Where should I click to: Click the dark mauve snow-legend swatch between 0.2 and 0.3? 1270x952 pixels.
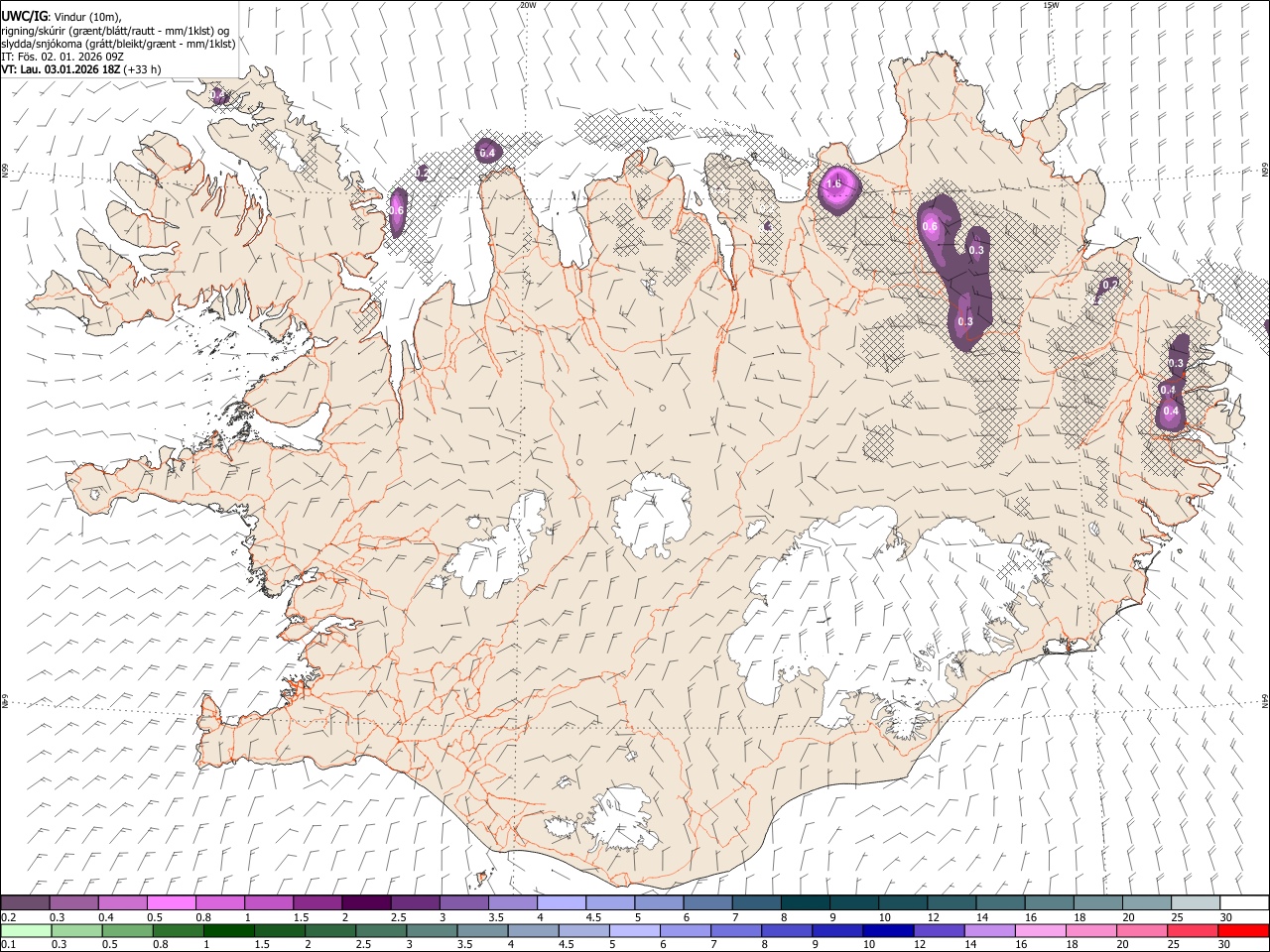tap(26, 903)
